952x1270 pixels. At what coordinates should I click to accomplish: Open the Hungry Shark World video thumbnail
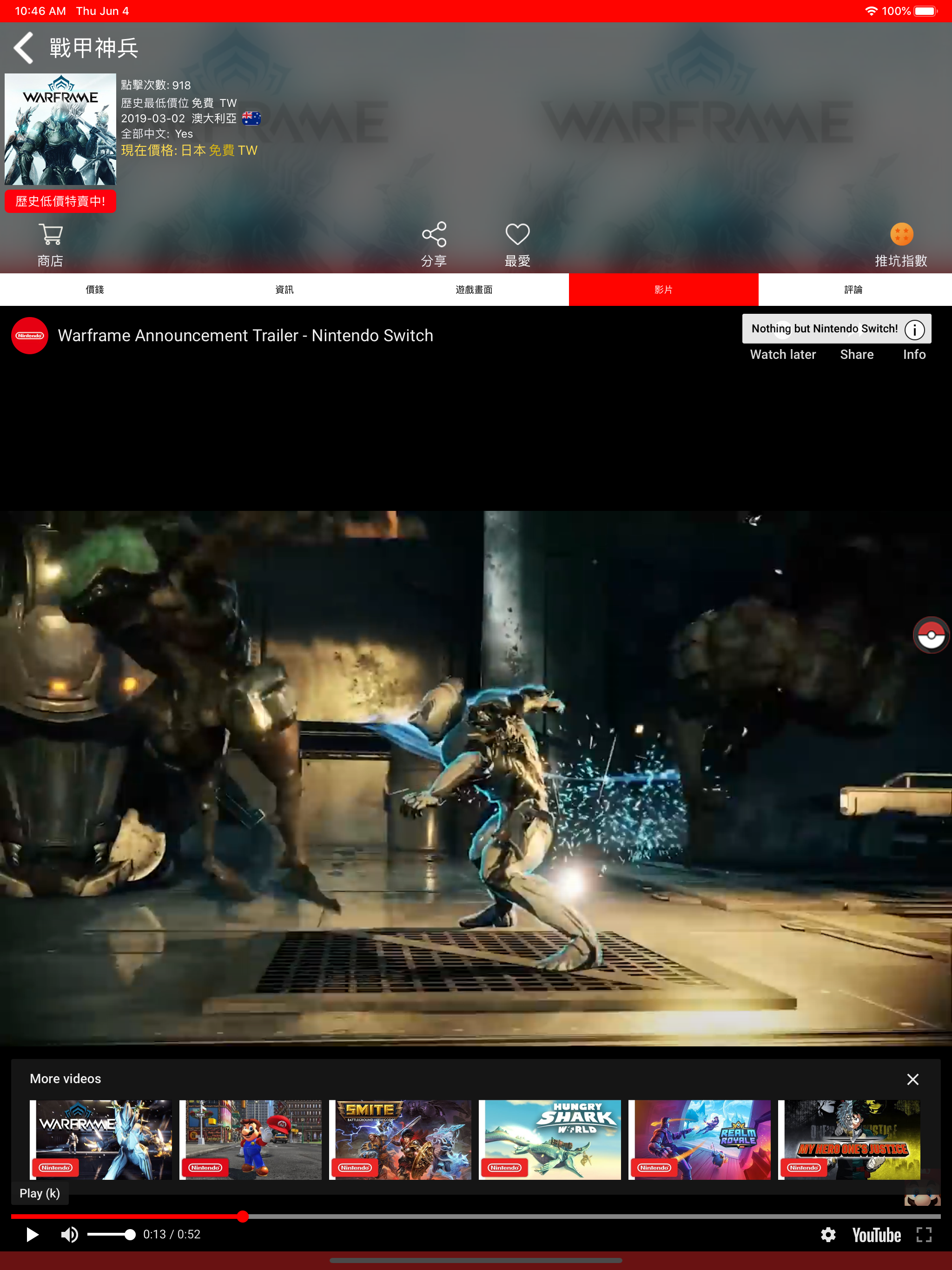550,1140
